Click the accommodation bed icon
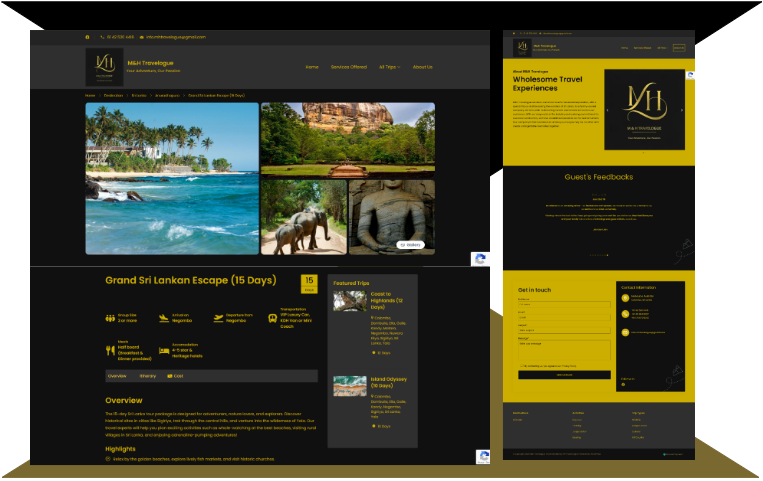 164,351
